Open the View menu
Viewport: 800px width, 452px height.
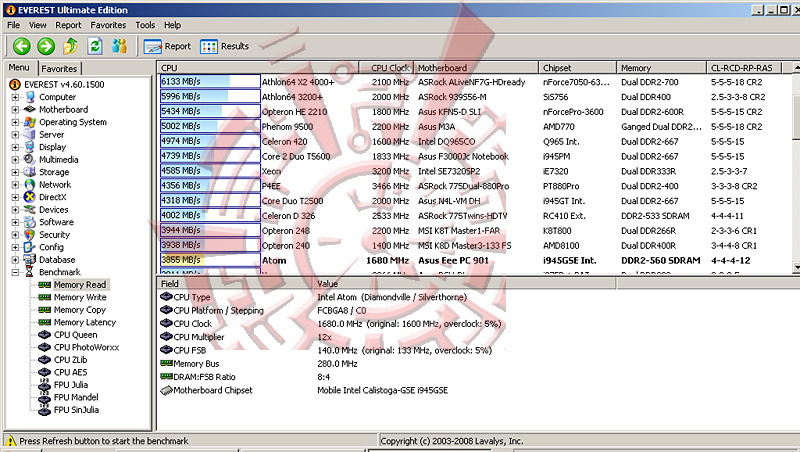click(x=37, y=25)
